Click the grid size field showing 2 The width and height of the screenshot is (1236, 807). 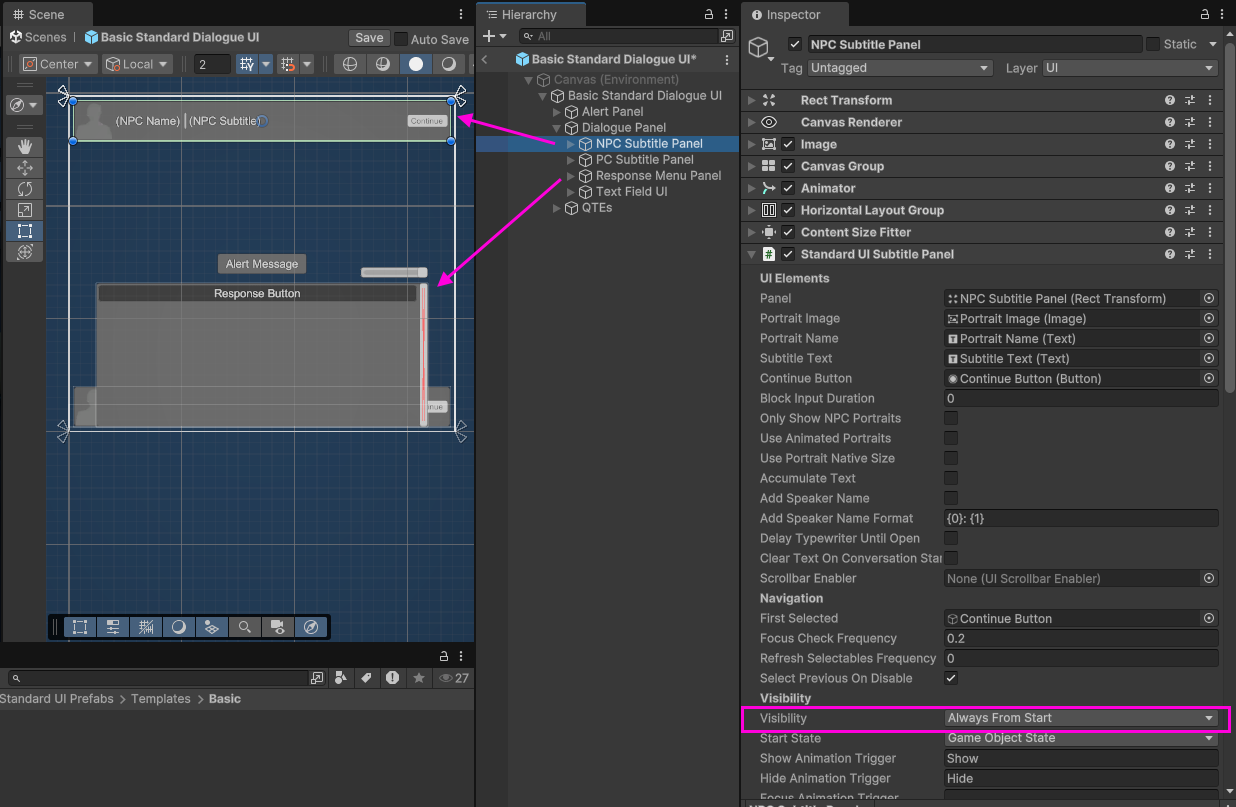[x=212, y=64]
